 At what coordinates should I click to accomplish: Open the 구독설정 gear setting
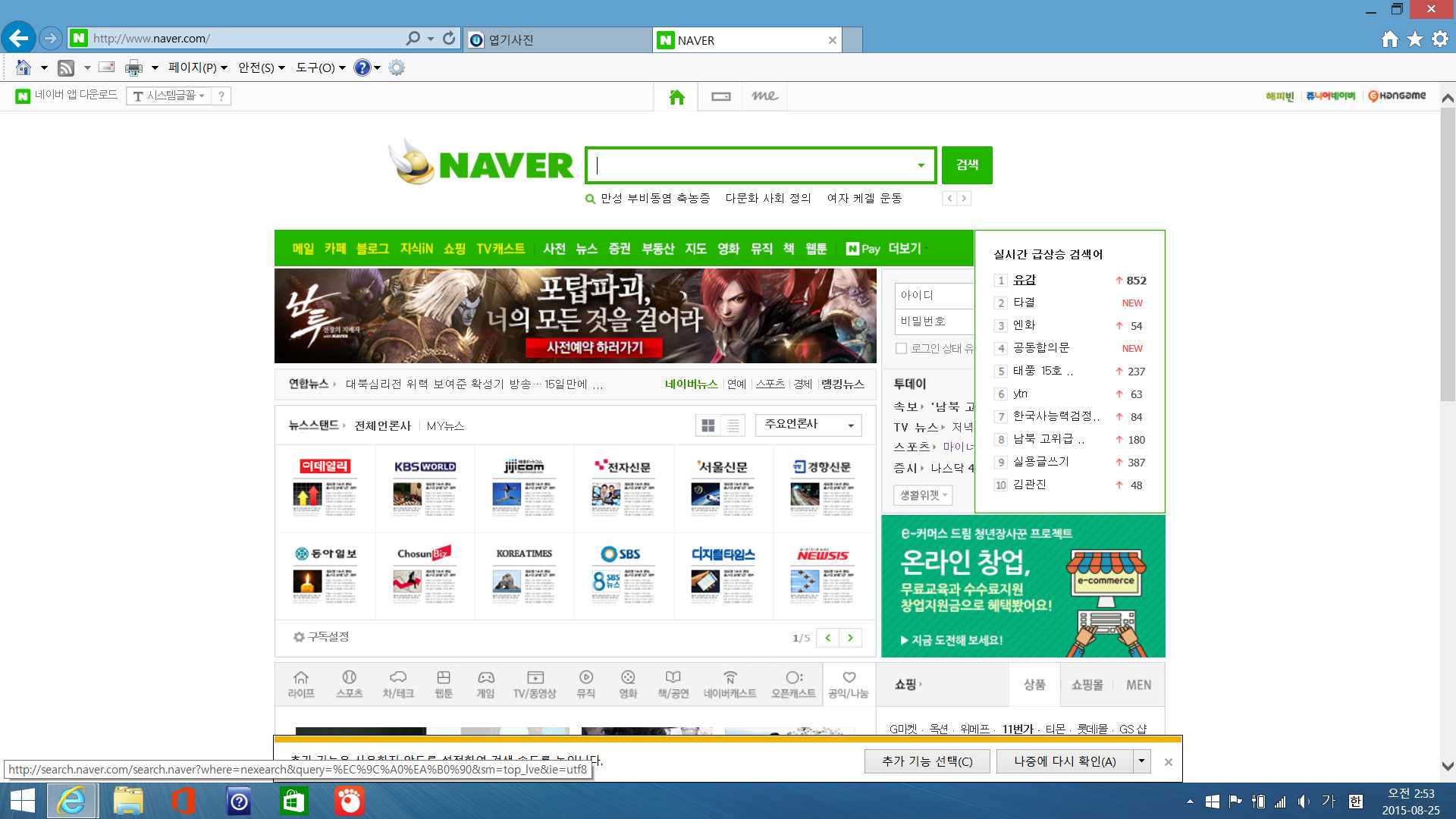click(x=321, y=637)
